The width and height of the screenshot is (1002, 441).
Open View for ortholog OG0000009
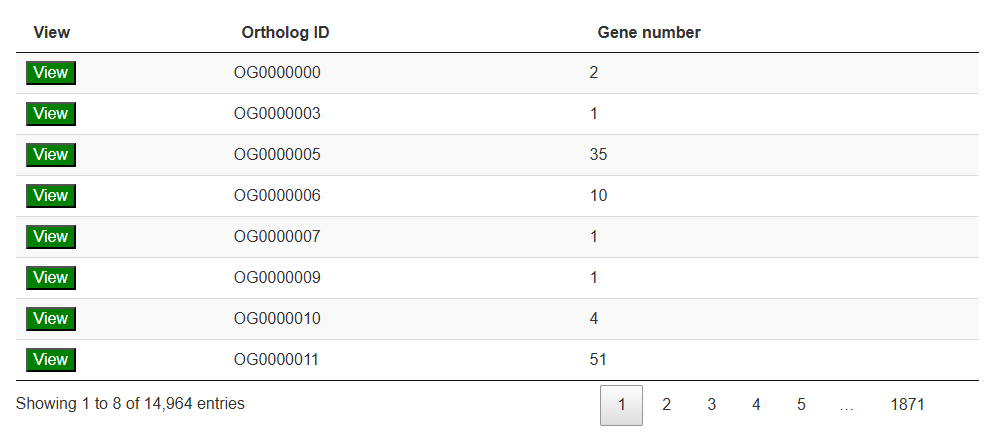click(51, 278)
